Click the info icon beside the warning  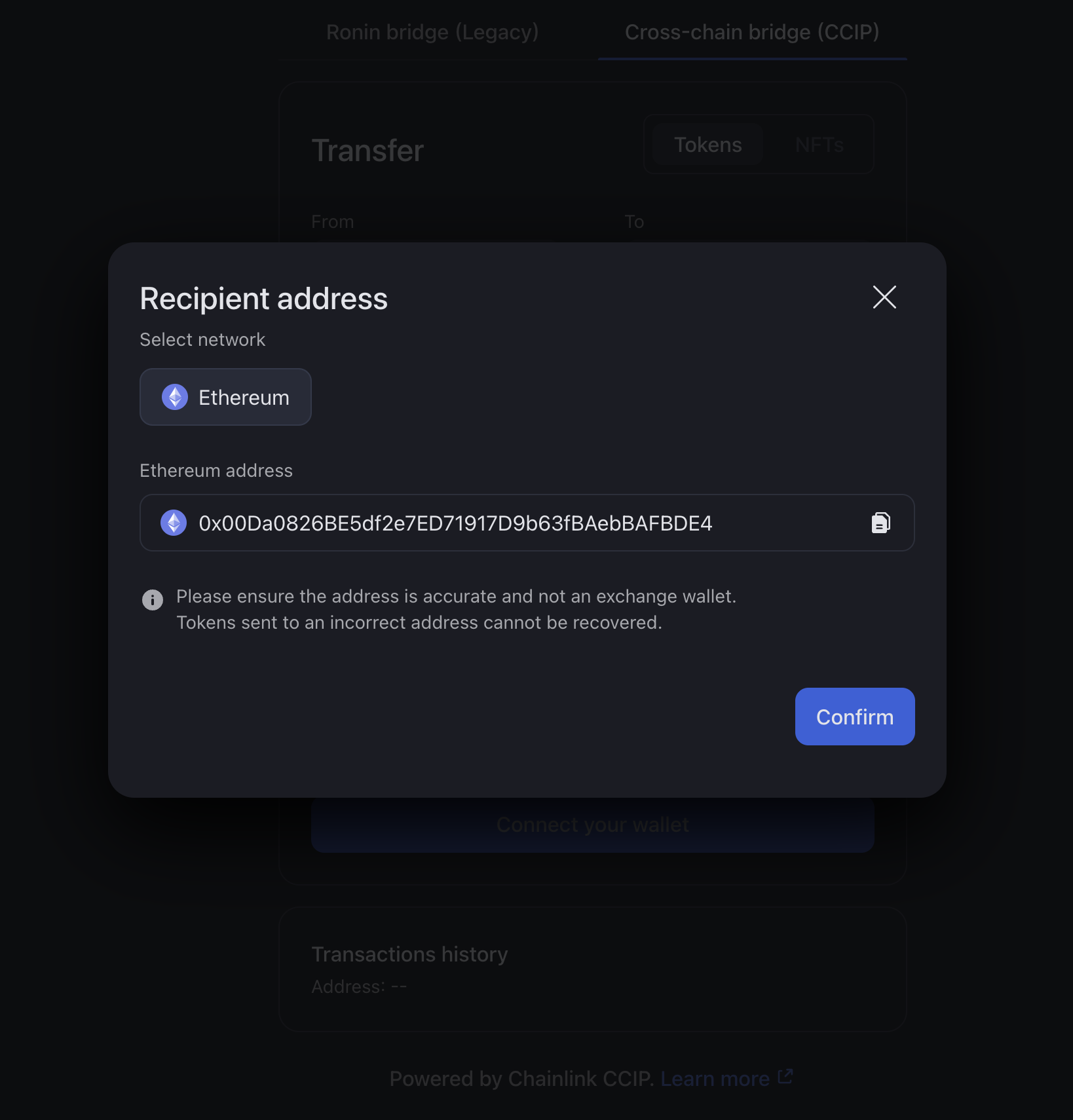[x=153, y=599]
